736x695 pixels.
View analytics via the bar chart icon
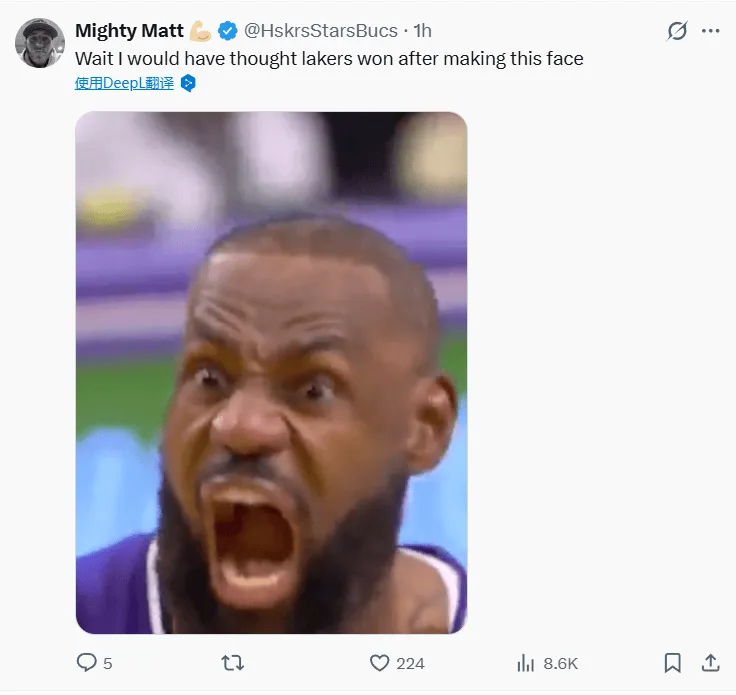tap(526, 662)
